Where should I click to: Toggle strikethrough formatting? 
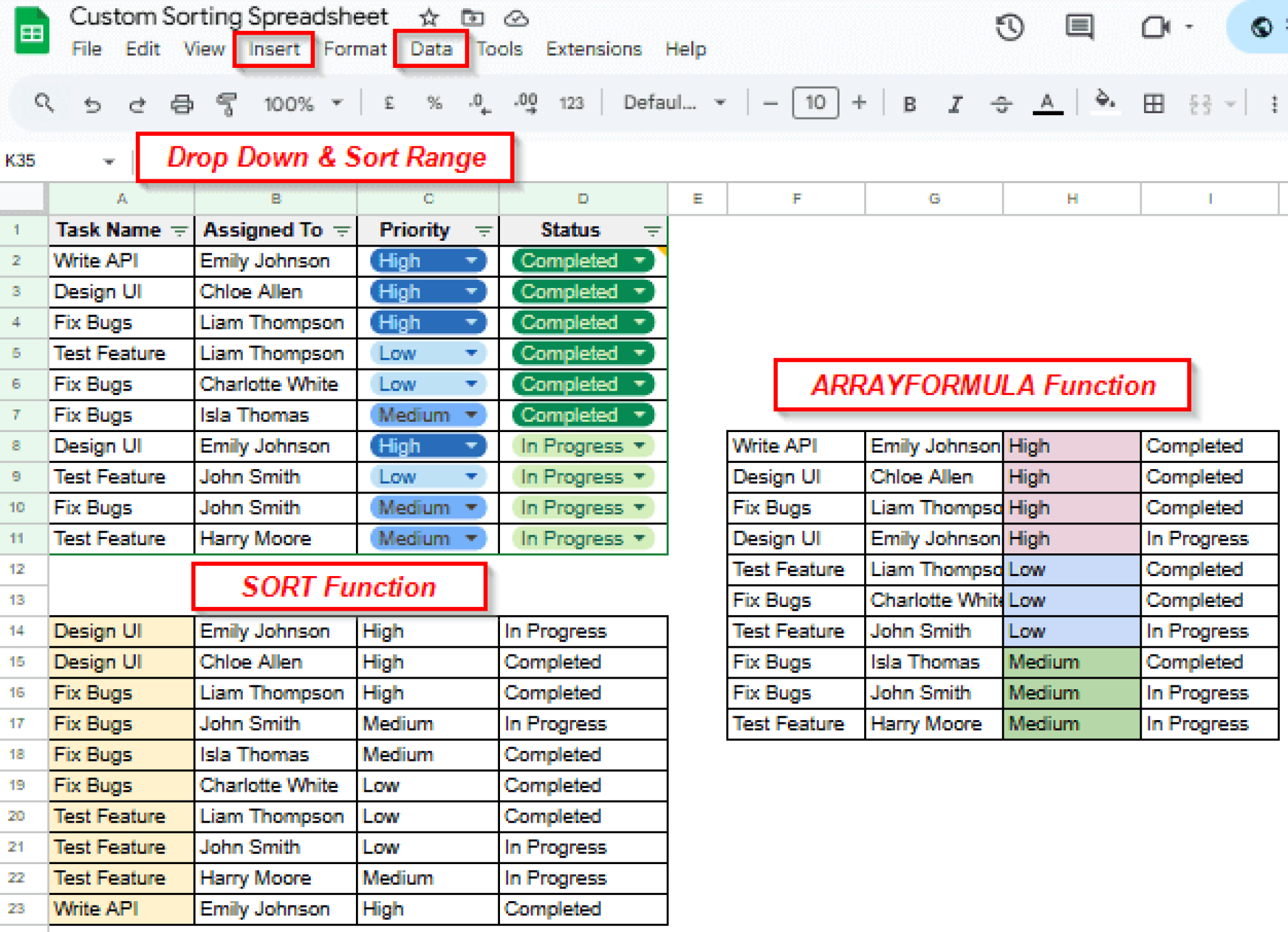(x=1001, y=104)
